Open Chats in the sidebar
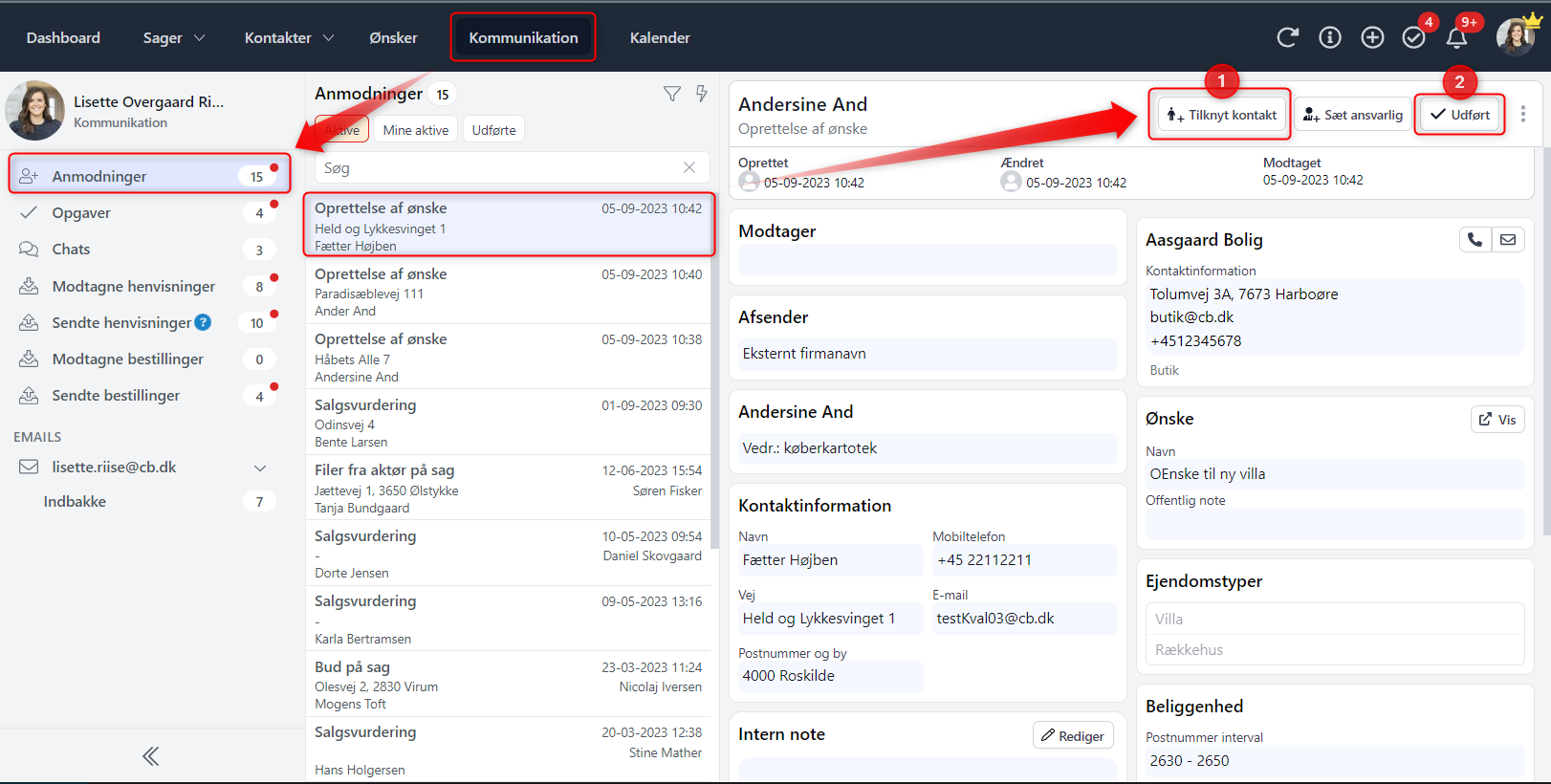Viewport: 1551px width, 784px height. coord(150,249)
